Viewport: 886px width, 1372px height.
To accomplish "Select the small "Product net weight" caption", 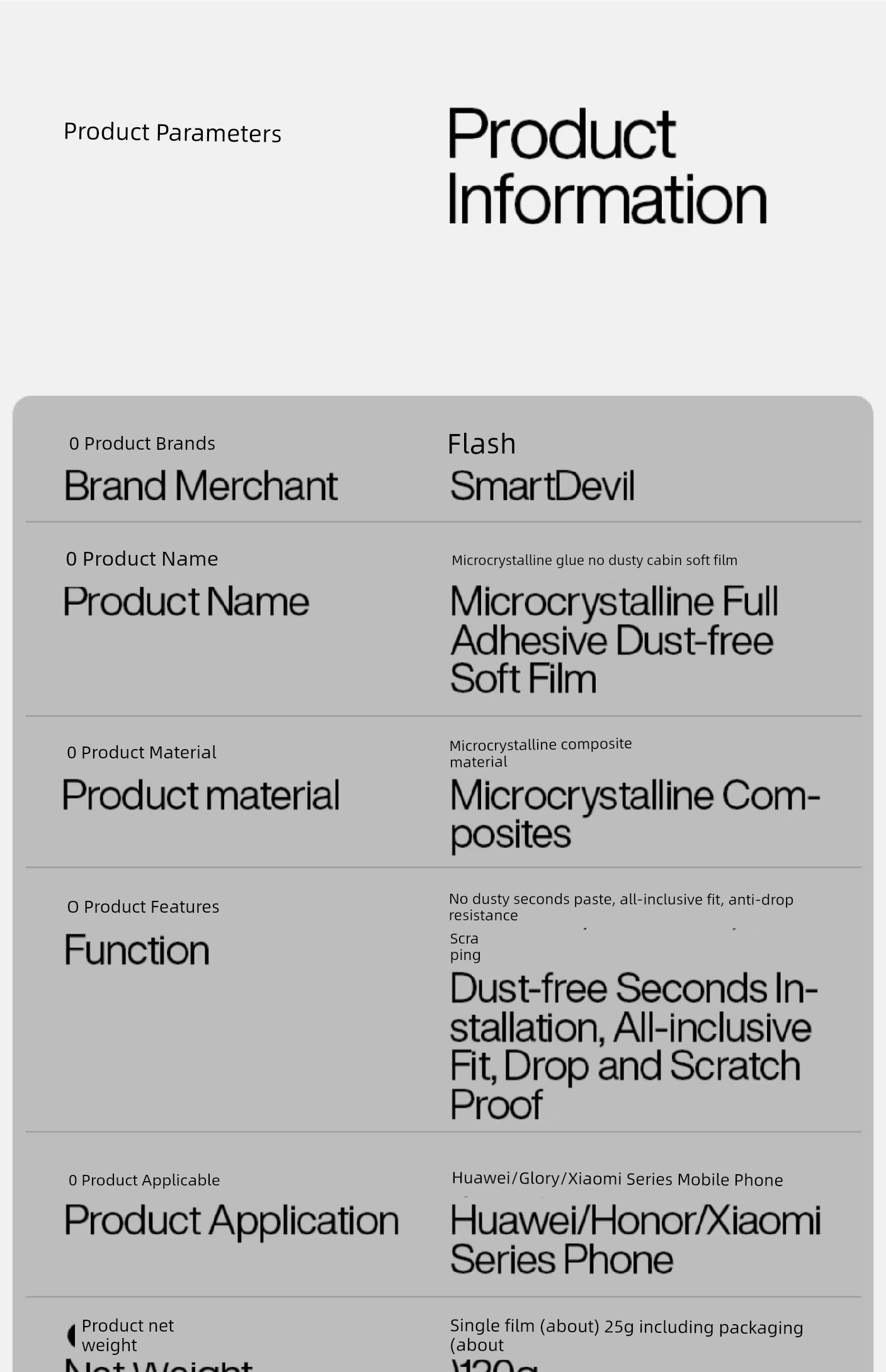I will [x=127, y=1335].
